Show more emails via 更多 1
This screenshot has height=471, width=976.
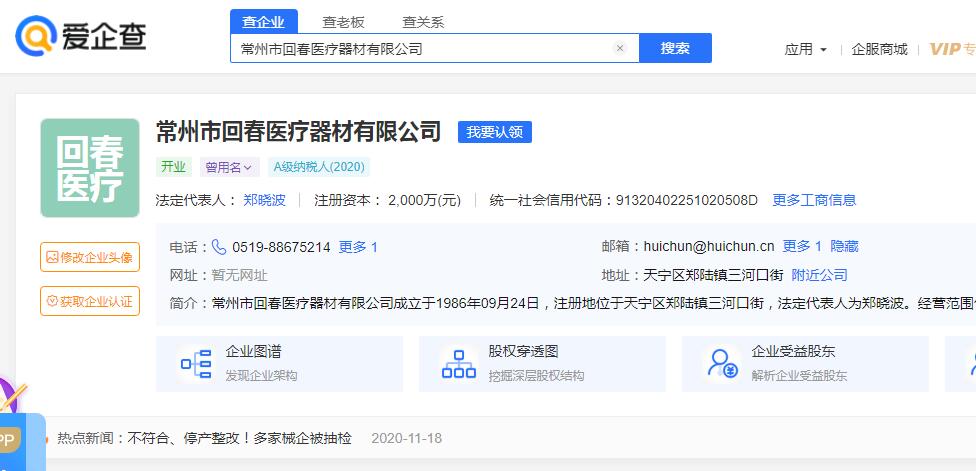pos(802,246)
